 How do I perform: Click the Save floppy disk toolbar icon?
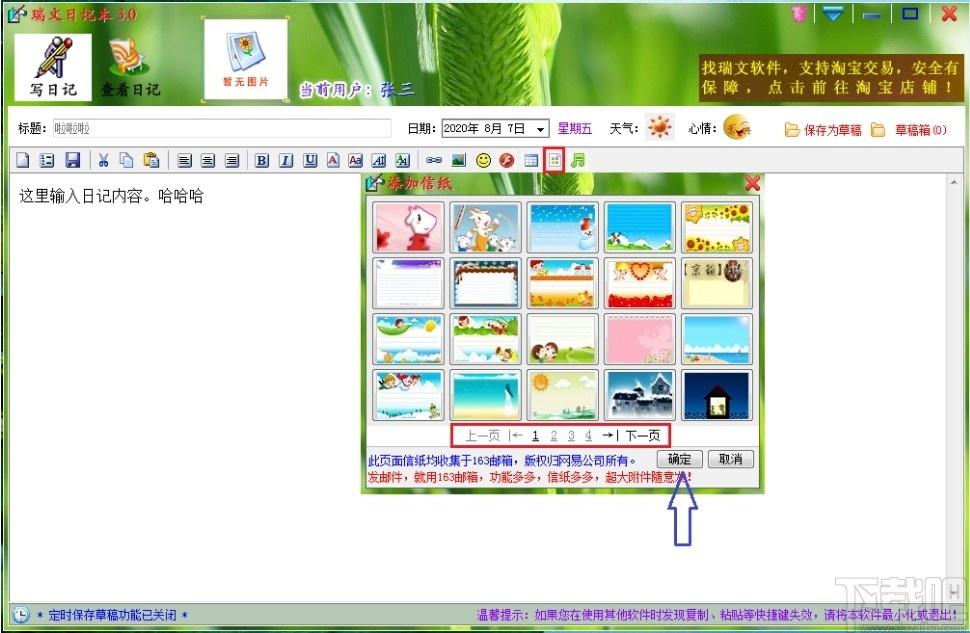coord(72,160)
